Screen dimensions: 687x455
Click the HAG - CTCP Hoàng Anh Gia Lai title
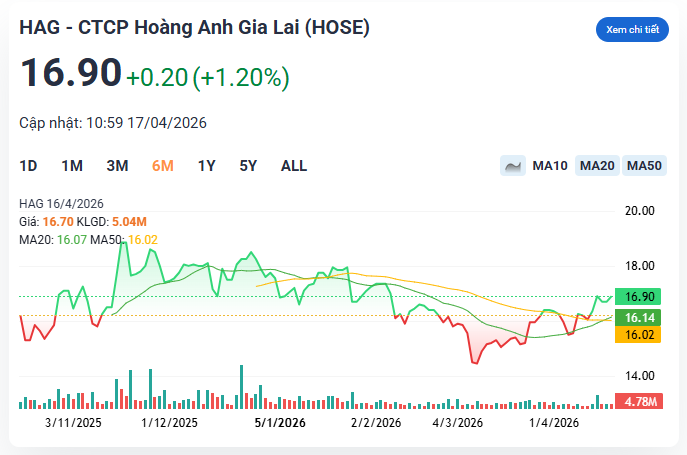194,29
